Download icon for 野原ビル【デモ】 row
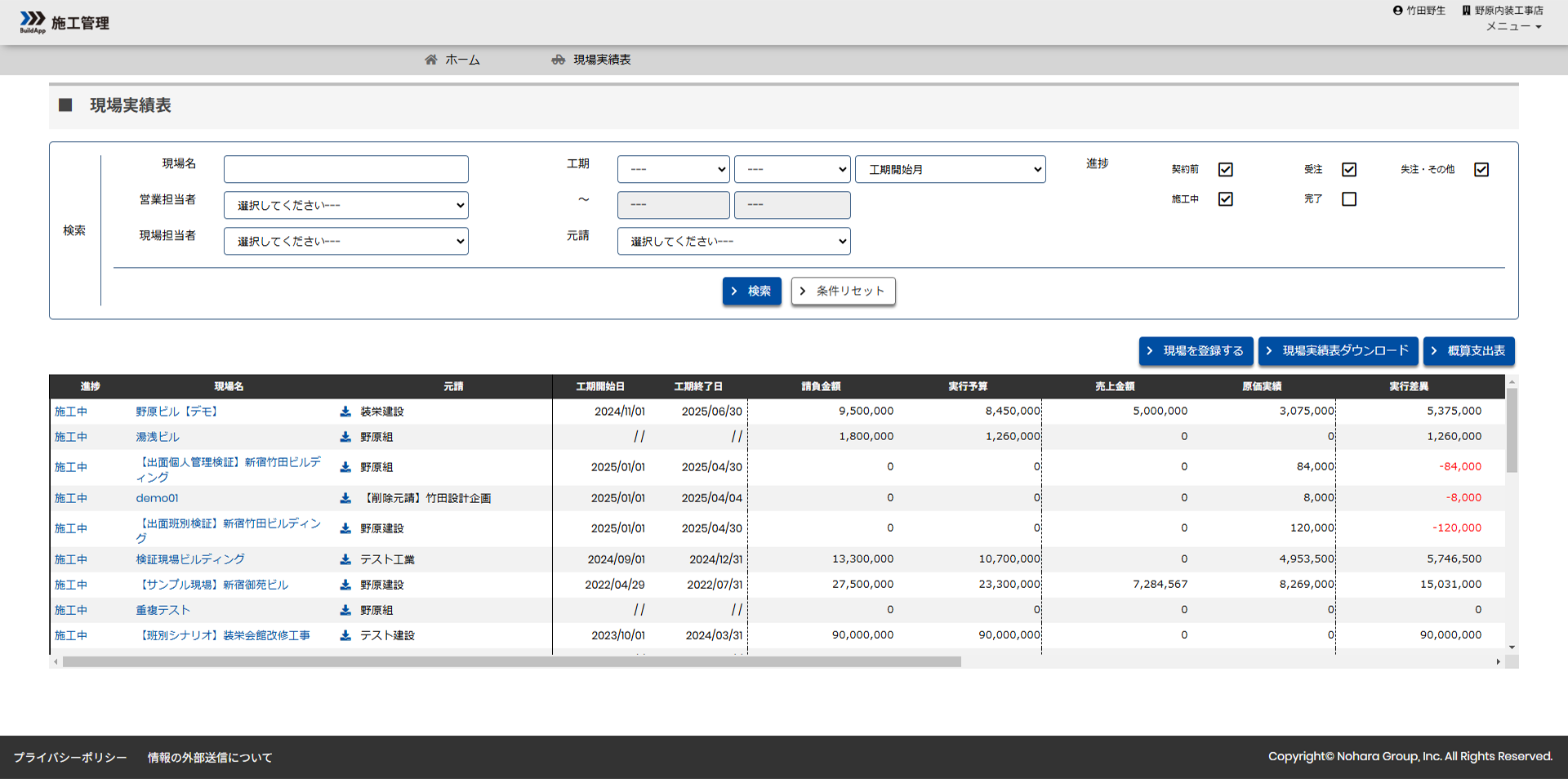Viewport: 1568px width, 779px height. click(345, 412)
